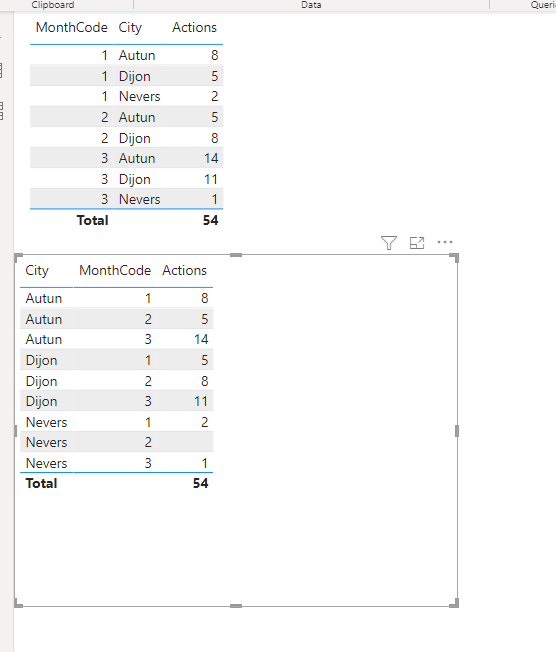The image size is (556, 652).
Task: Select Dijon row with MonthCode 1 in bottom table
Action: 116,360
